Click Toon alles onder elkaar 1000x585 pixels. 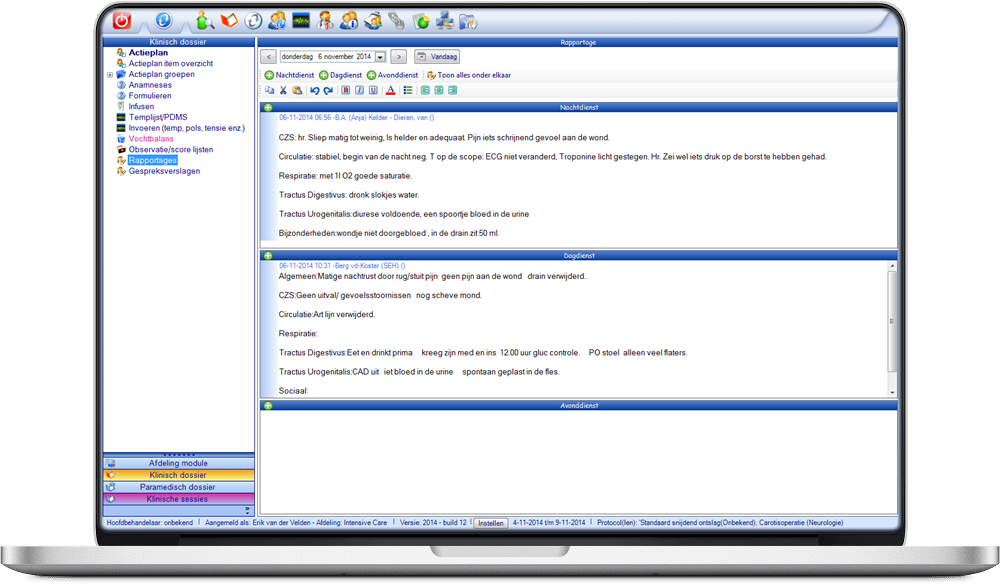pos(469,75)
